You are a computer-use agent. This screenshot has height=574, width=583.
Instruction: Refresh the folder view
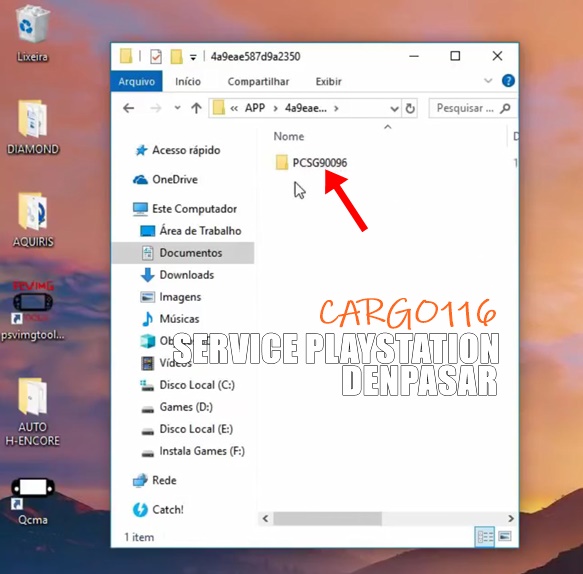410,108
